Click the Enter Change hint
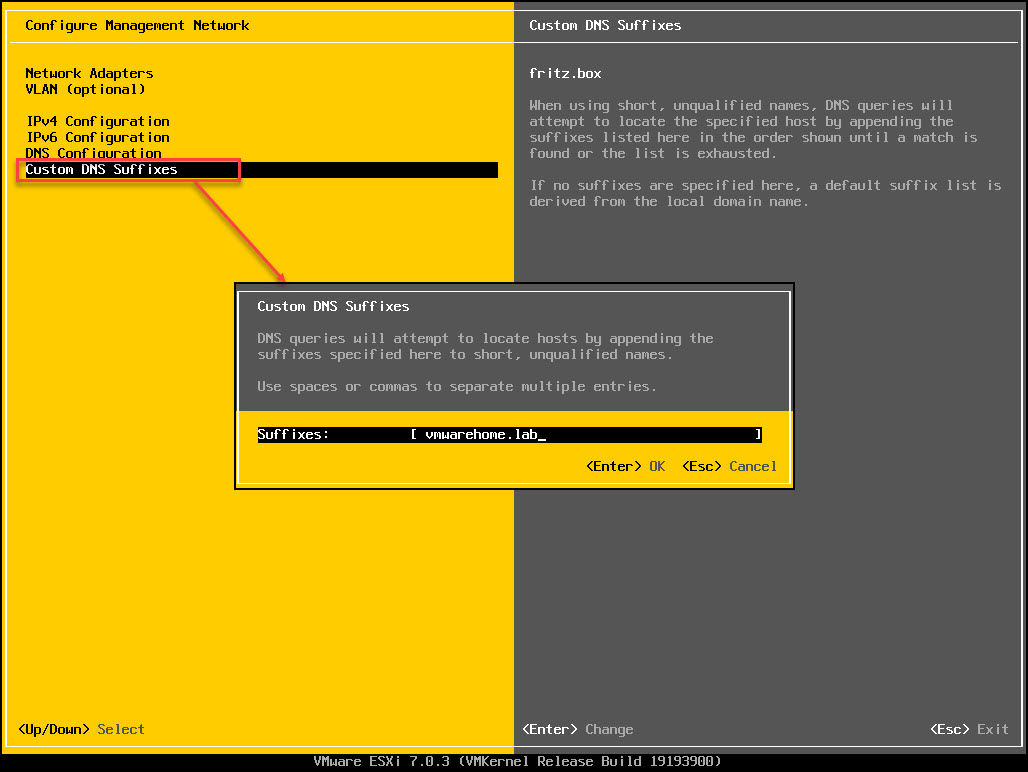The width and height of the screenshot is (1028, 772). [x=578, y=729]
